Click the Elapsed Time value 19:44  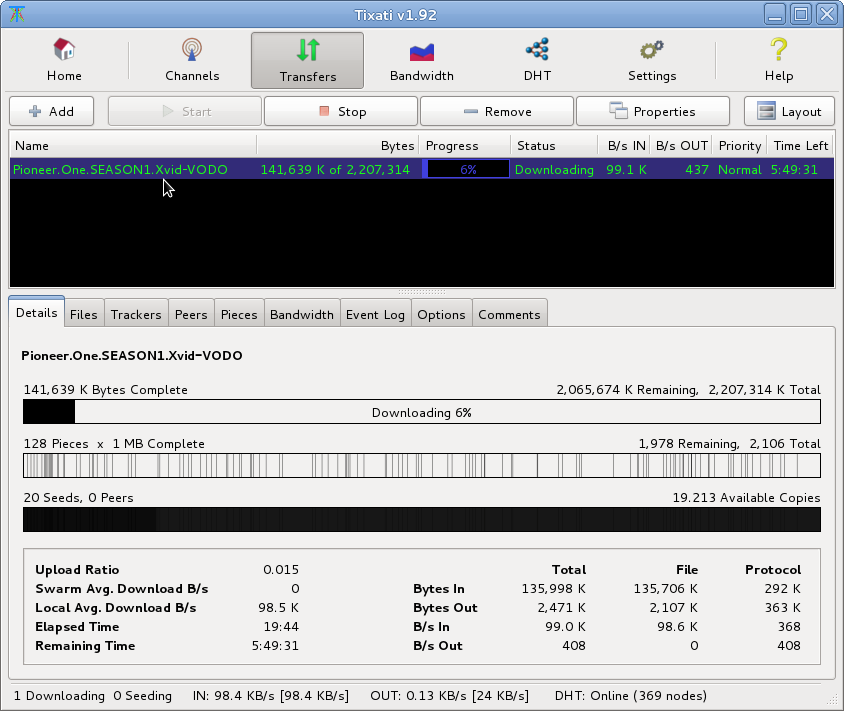coord(281,626)
